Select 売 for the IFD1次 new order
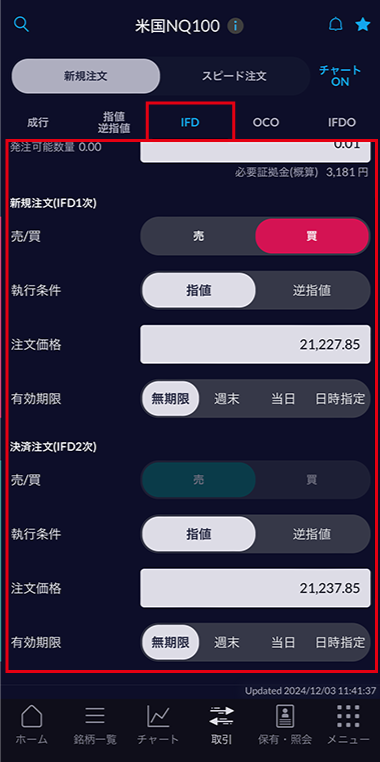380x762 pixels. 198,236
